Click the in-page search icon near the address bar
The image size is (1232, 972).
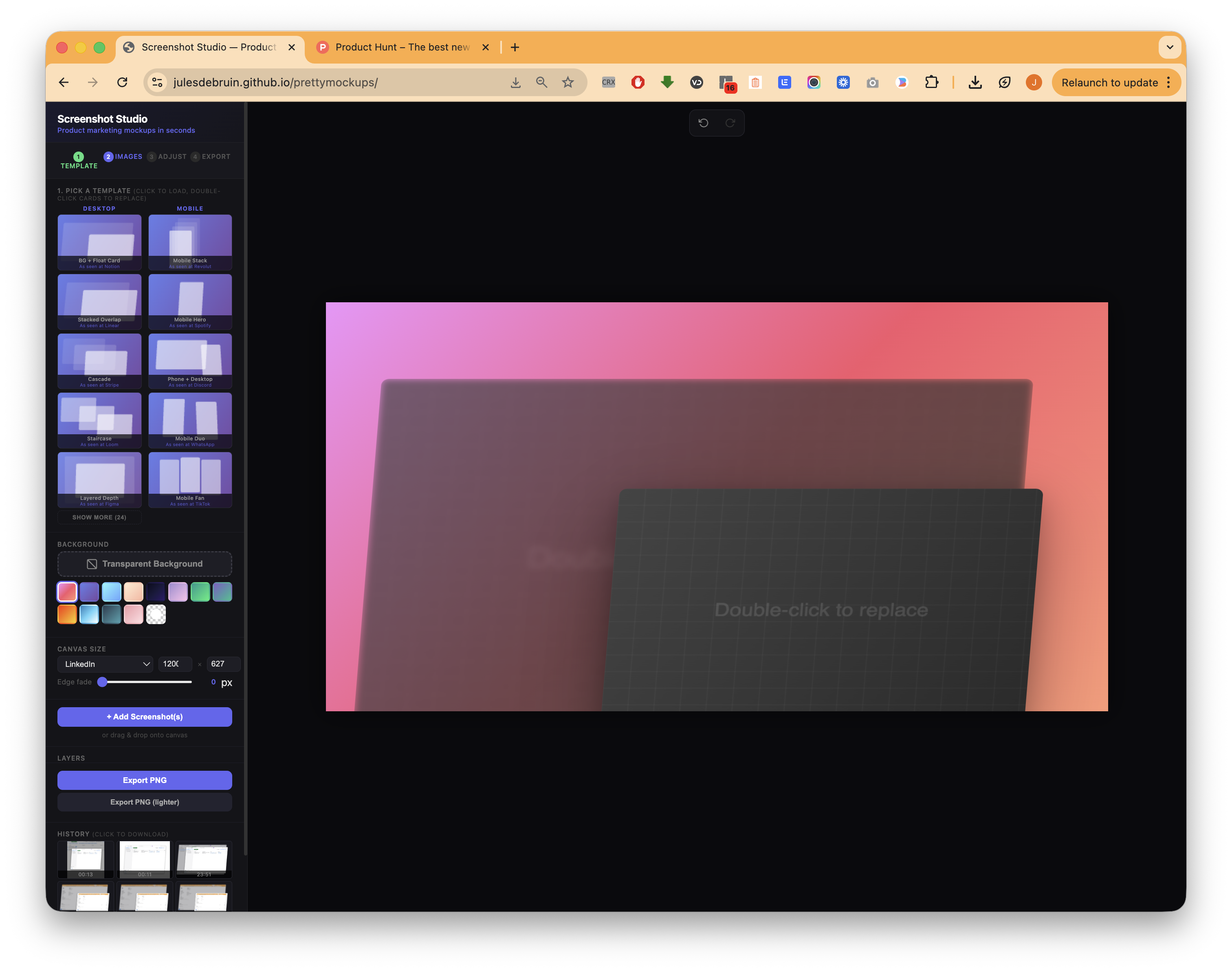click(541, 82)
